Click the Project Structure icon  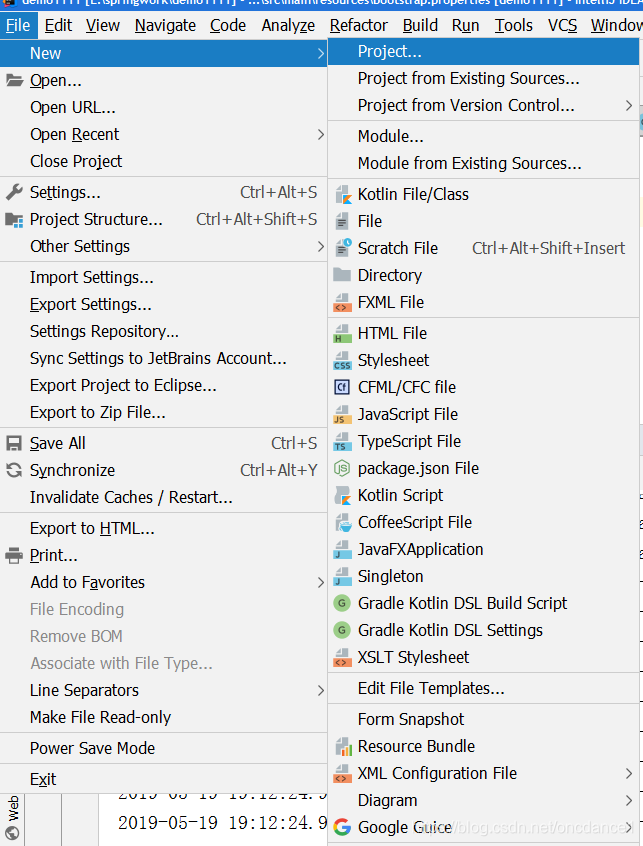click(14, 219)
